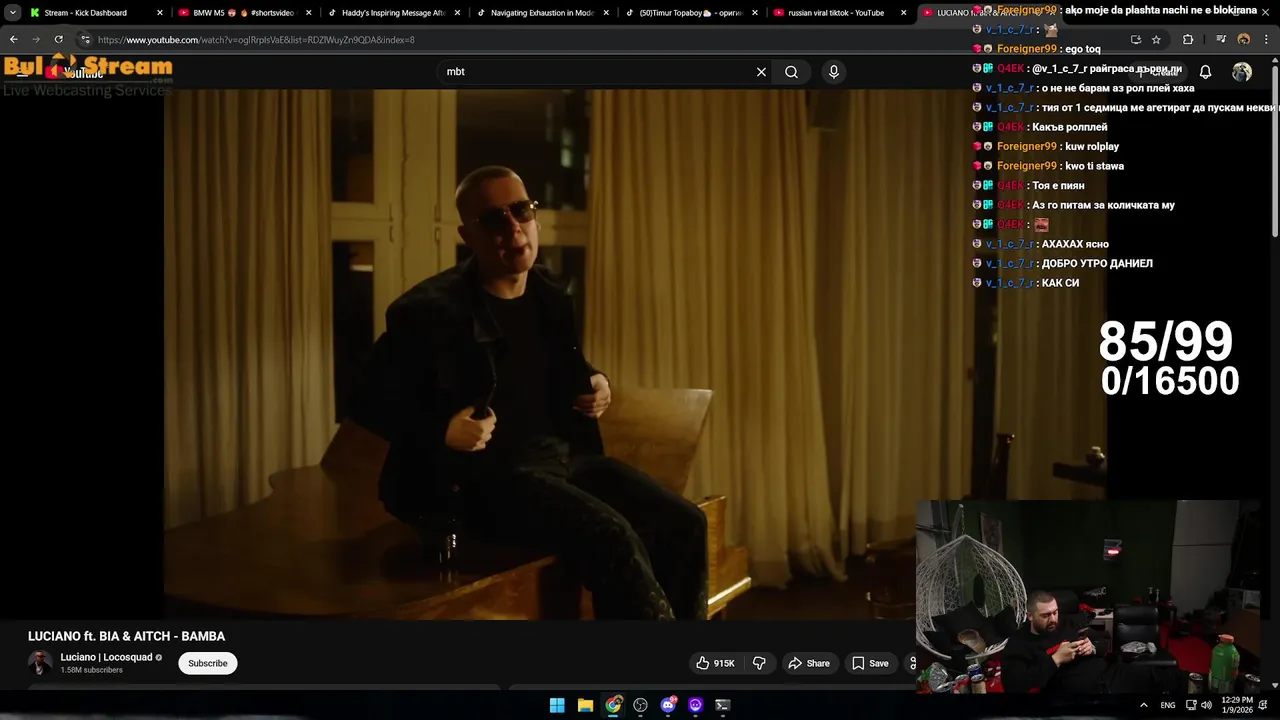This screenshot has width=1280, height=720.
Task: Switch to Haddy's Inspiring Message tab
Action: click(x=394, y=13)
